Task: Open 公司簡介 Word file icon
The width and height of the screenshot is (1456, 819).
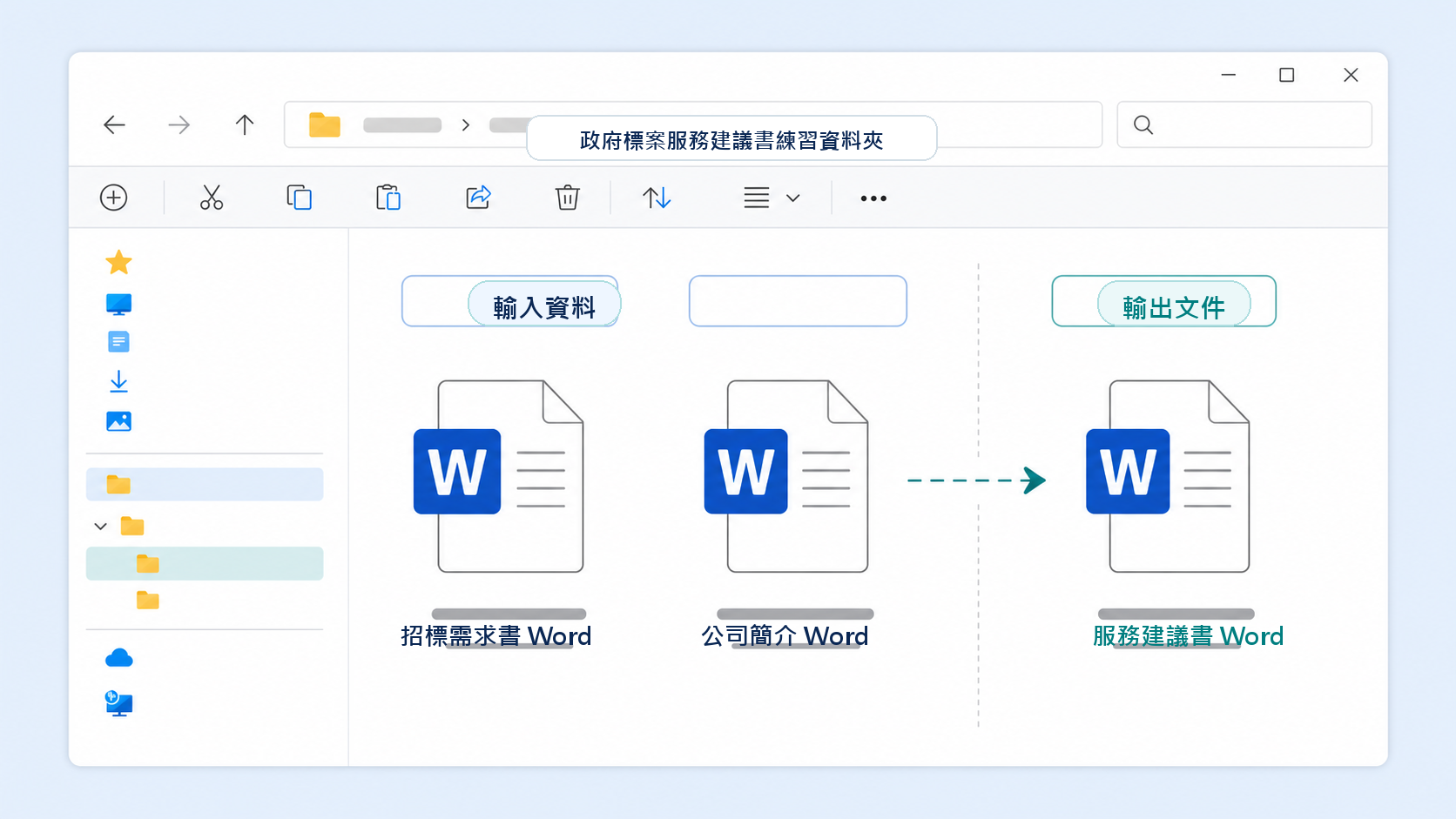Action: tap(786, 476)
